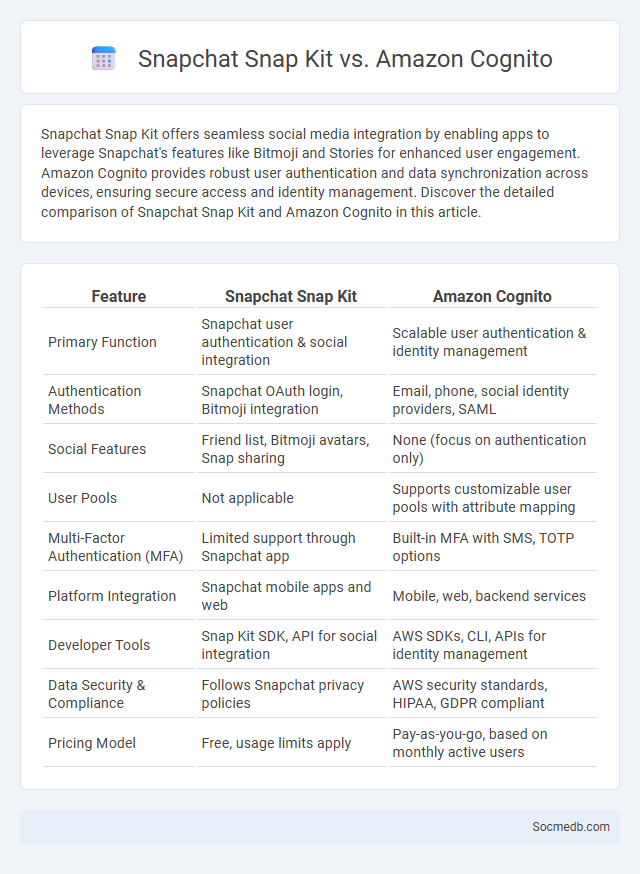Click the Developer Tools row label
Screen dimensions: 640x874
pyautogui.click(x=99, y=645)
